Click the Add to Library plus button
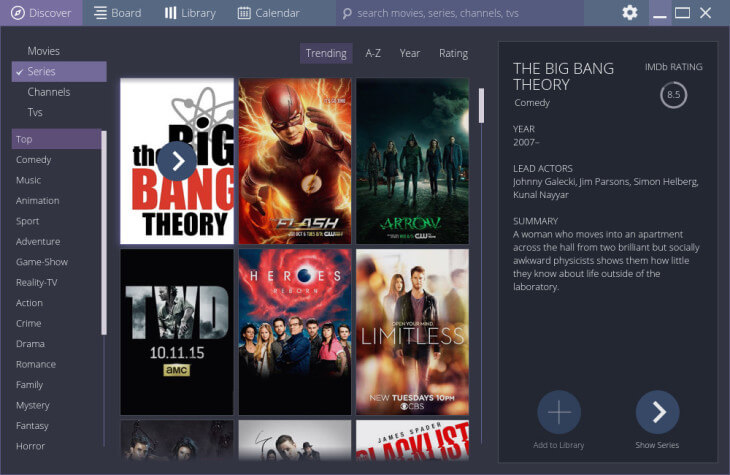The image size is (730, 475). tap(559, 412)
